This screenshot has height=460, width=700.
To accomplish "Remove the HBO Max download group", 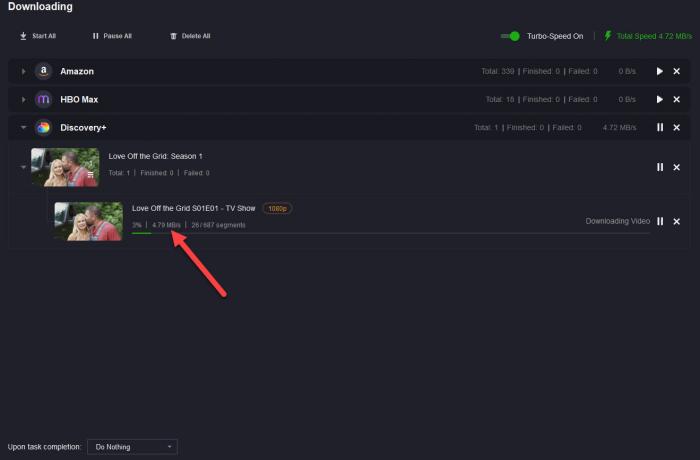I will pos(677,100).
